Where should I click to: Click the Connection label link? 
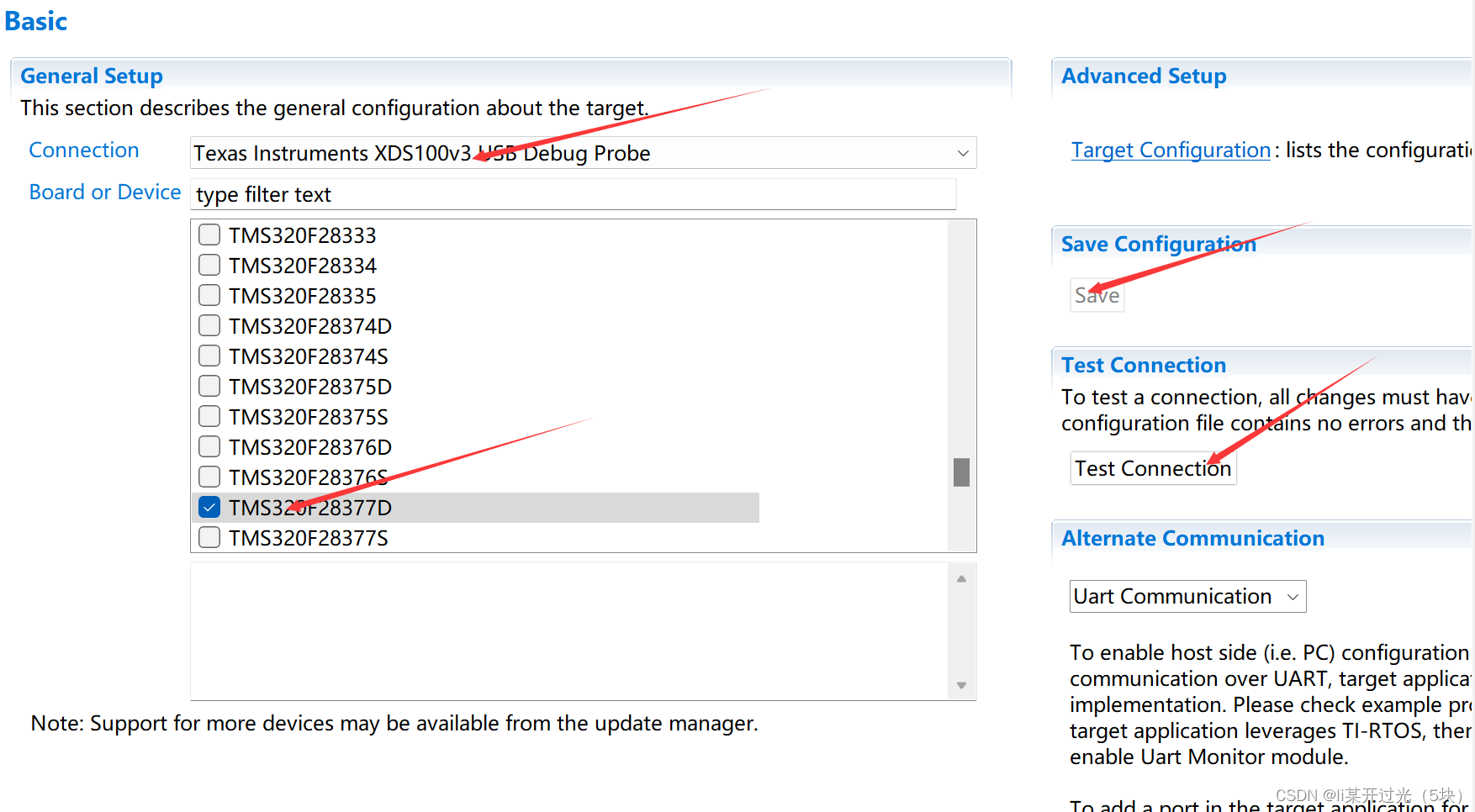84,150
